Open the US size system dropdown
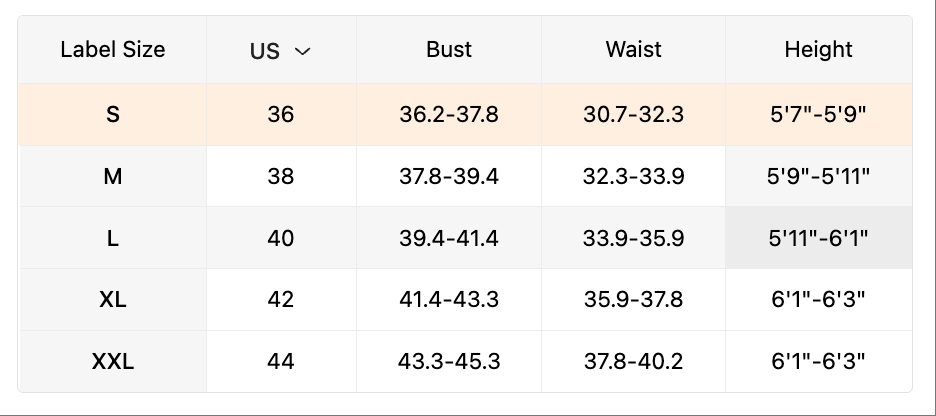Screen dimensions: 936x416 click(x=281, y=50)
